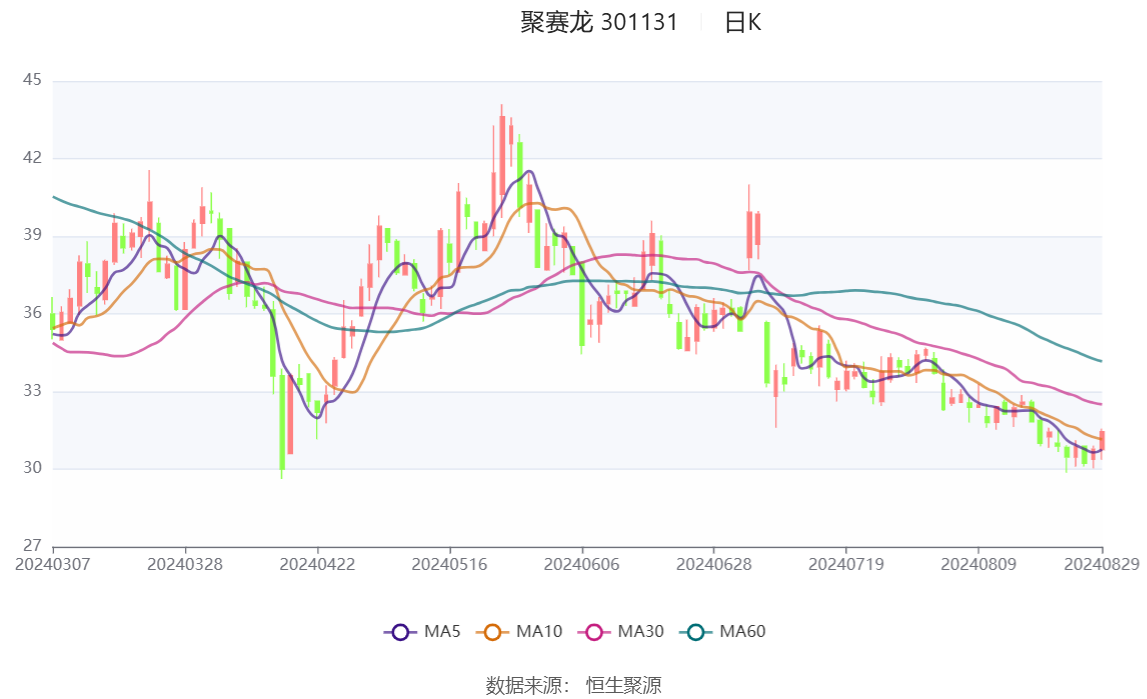Click the 39 price axis label
The image size is (1147, 699).
point(32,235)
